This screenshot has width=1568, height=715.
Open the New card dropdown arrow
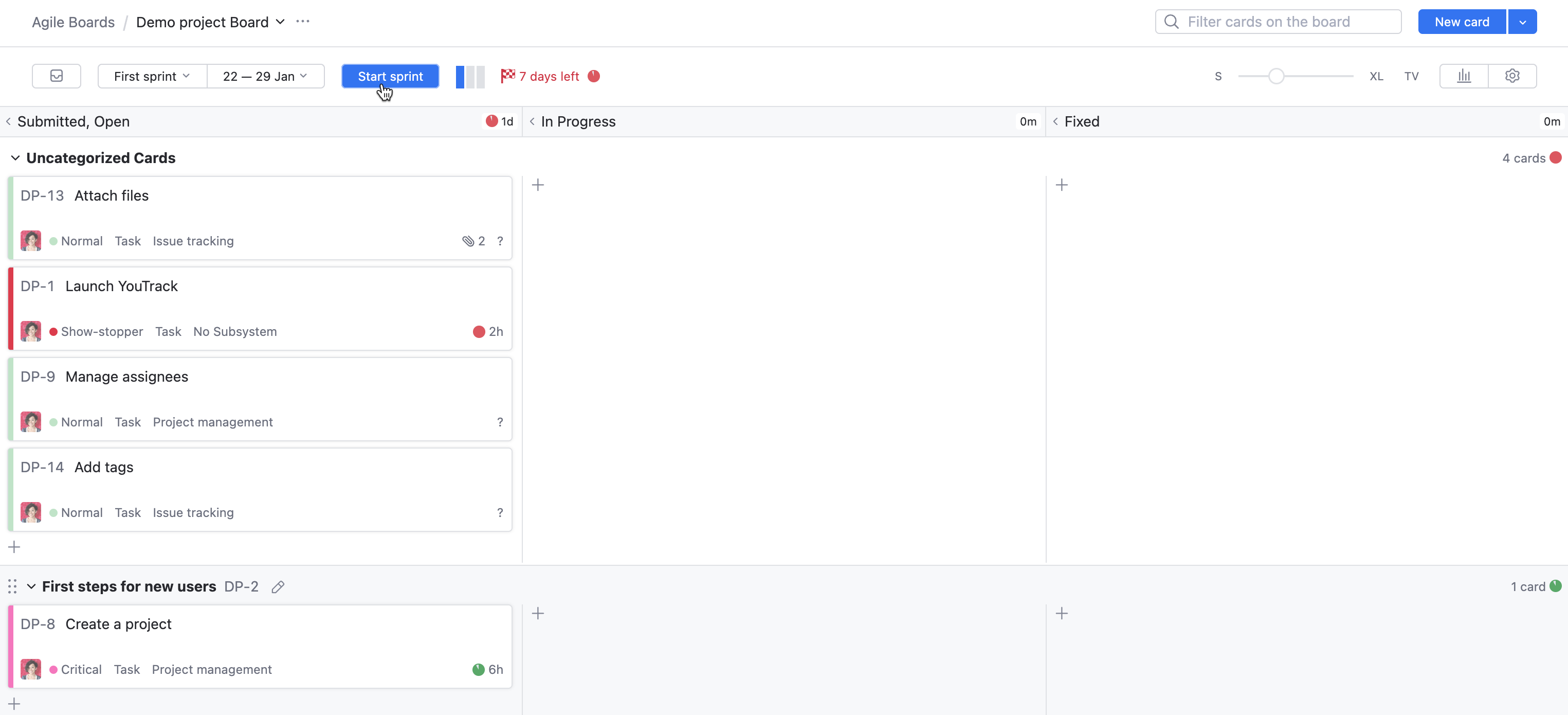(1522, 21)
